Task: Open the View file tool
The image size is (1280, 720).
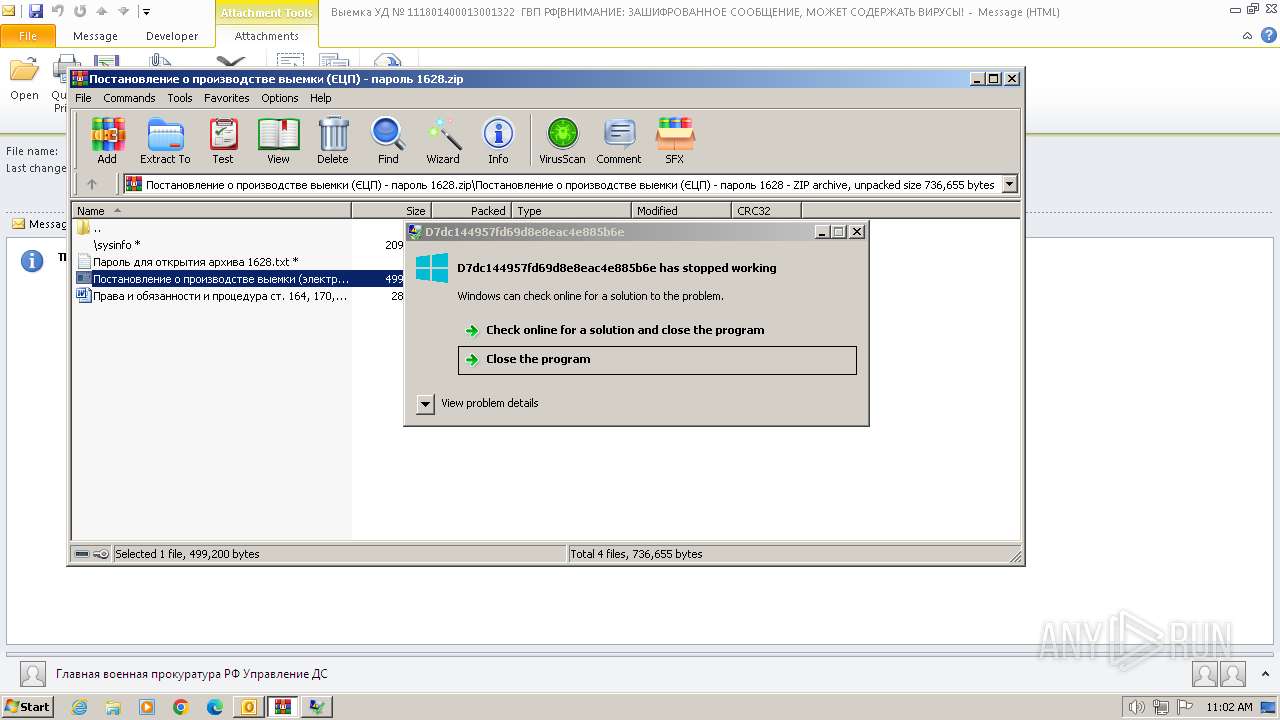Action: click(x=279, y=140)
